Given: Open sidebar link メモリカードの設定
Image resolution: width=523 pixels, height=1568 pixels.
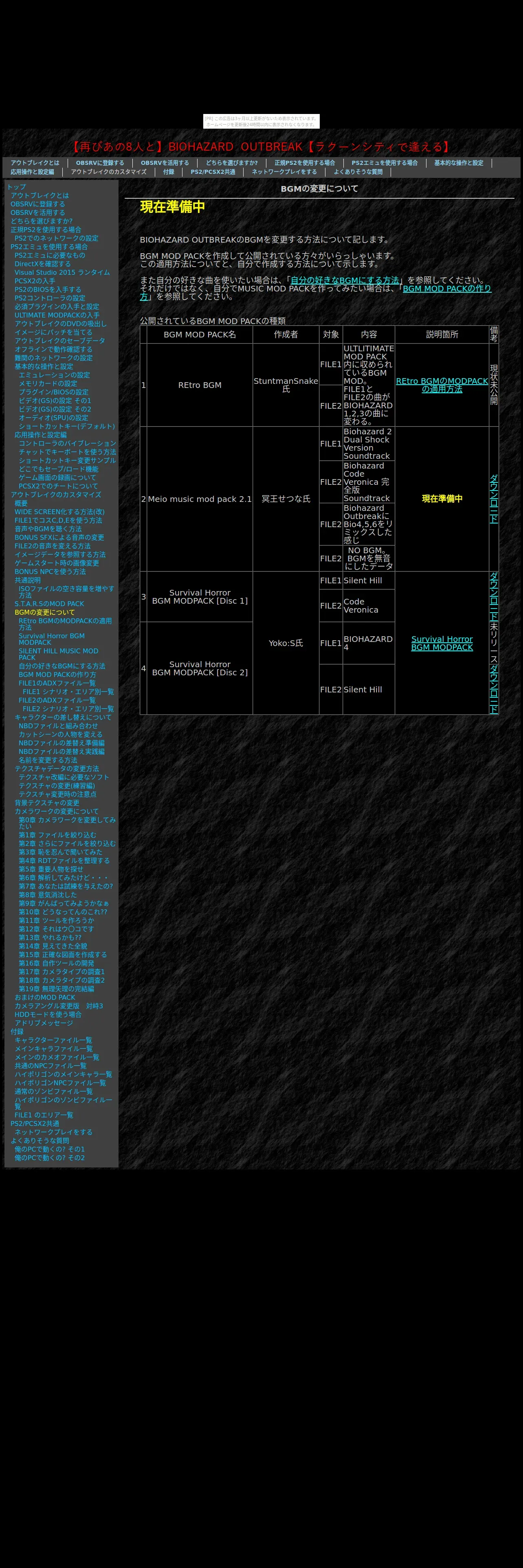Looking at the screenshot, I should [x=48, y=383].
